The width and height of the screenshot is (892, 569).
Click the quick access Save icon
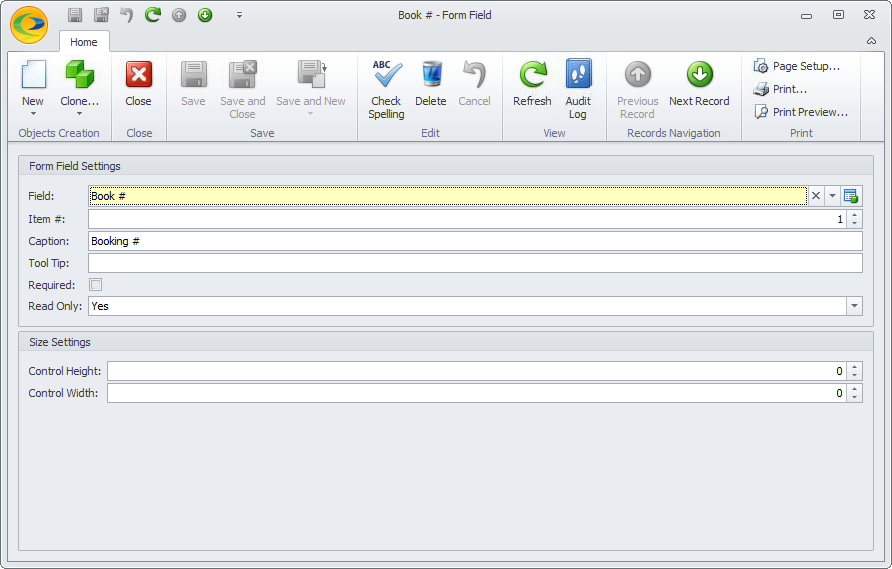coord(75,15)
